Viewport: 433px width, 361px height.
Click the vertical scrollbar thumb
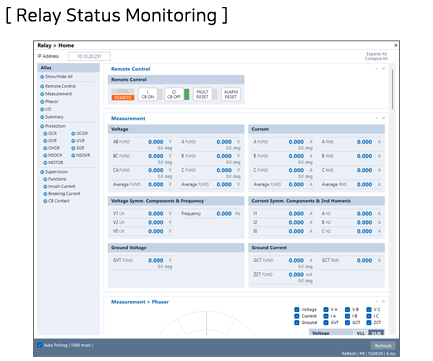click(393, 89)
